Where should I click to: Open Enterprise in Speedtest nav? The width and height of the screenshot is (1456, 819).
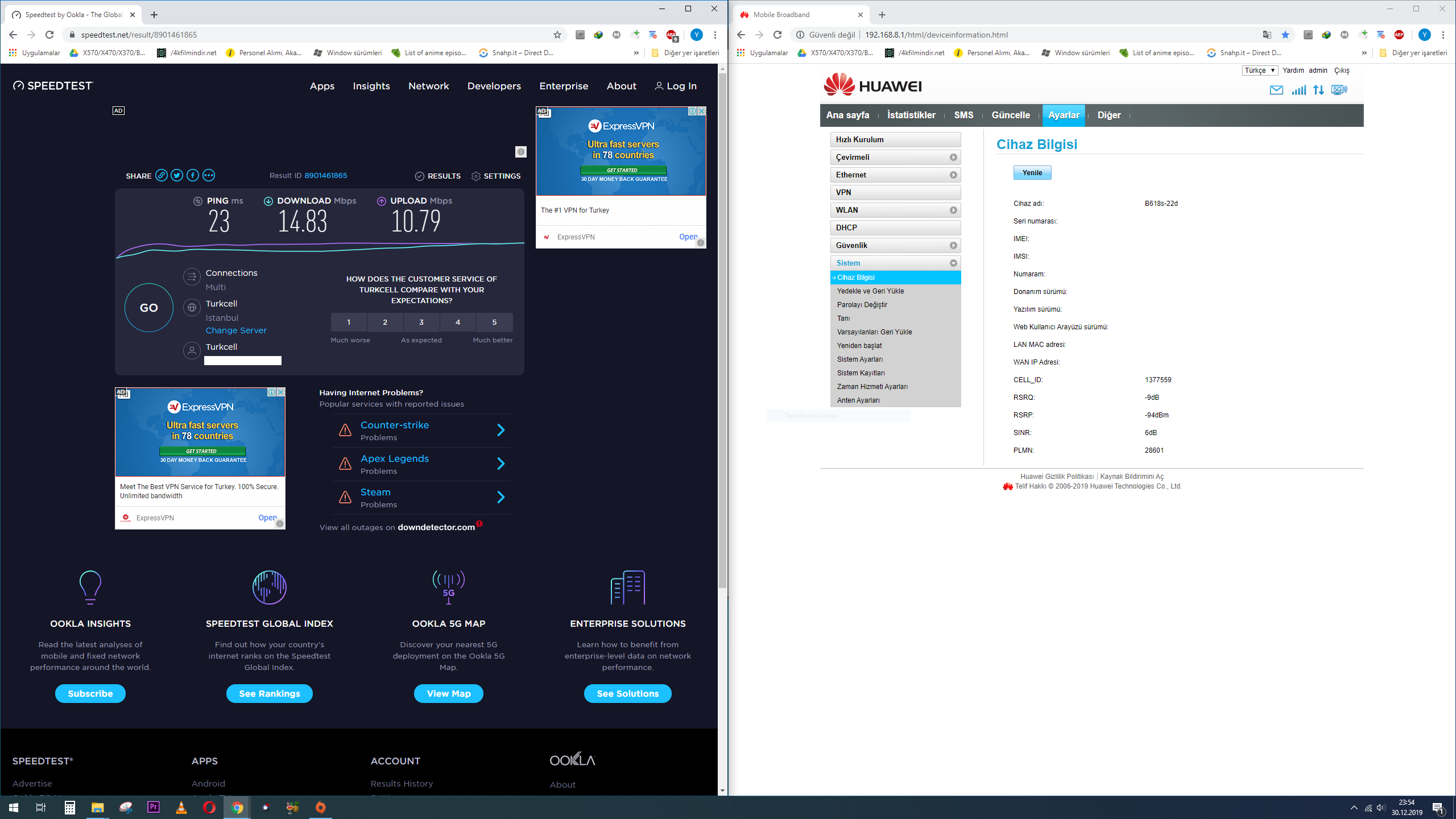(564, 86)
